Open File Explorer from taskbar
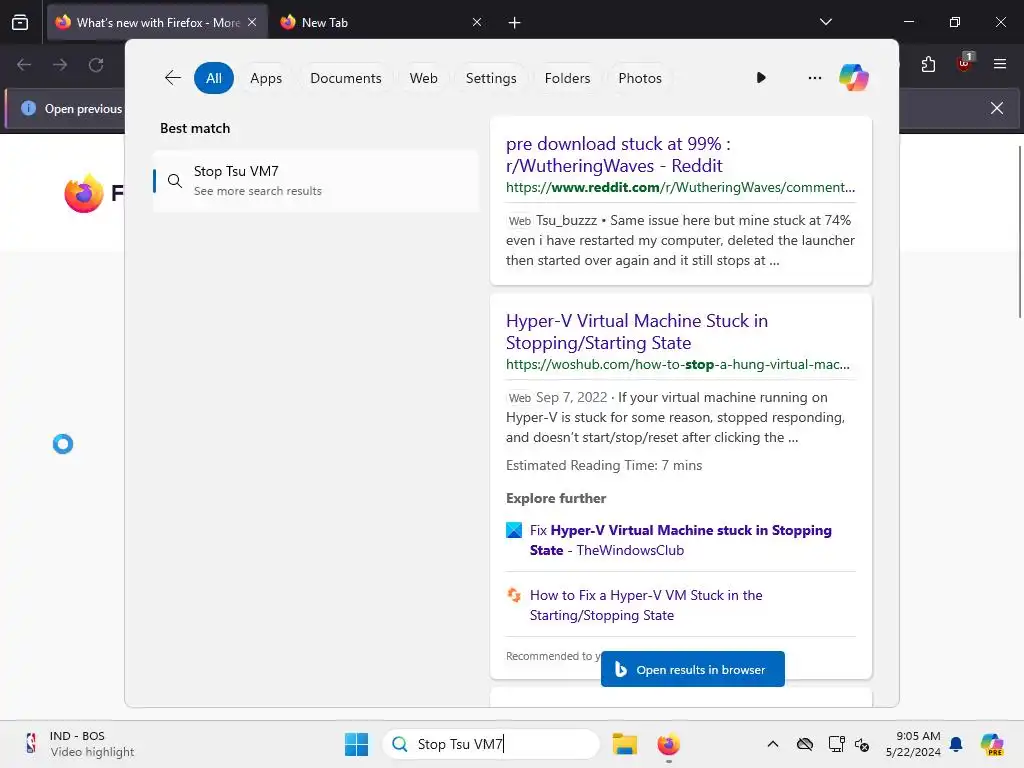The height and width of the screenshot is (768, 1024). [x=624, y=744]
